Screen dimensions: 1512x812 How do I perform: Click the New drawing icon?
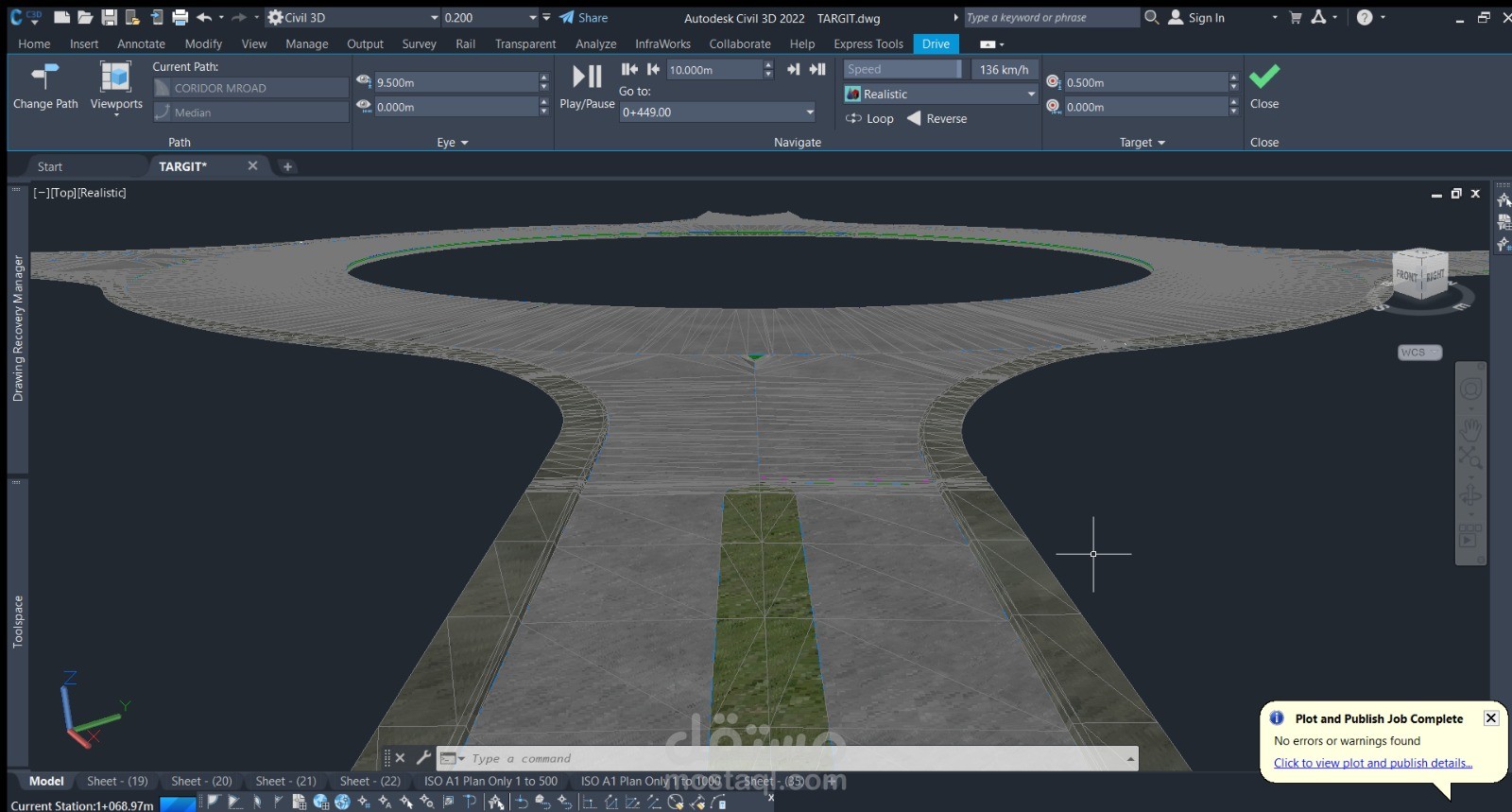pos(62,17)
